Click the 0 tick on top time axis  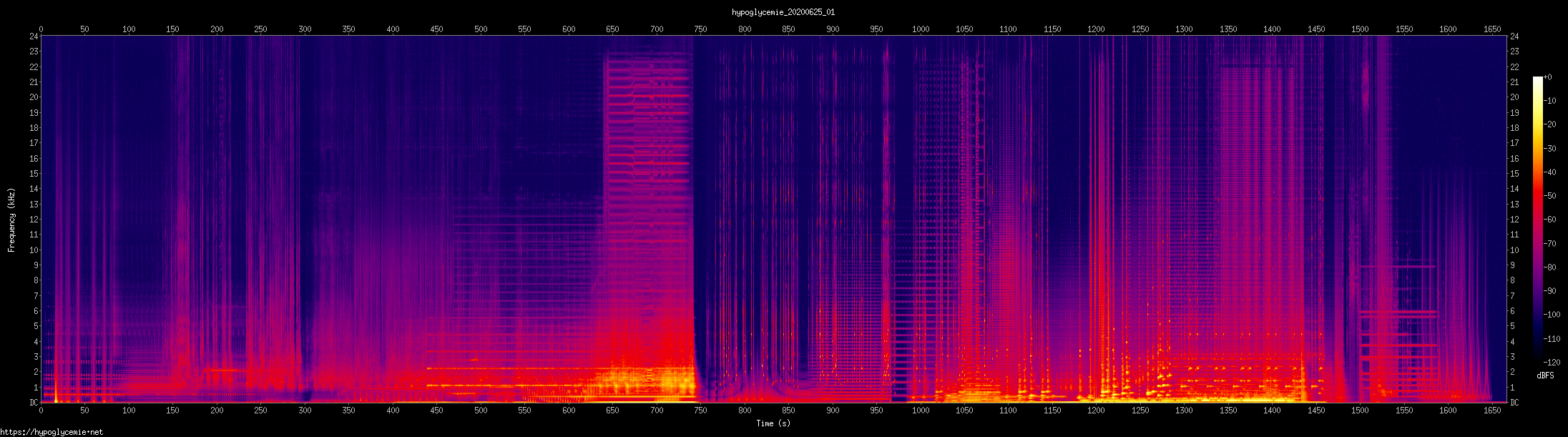click(41, 29)
